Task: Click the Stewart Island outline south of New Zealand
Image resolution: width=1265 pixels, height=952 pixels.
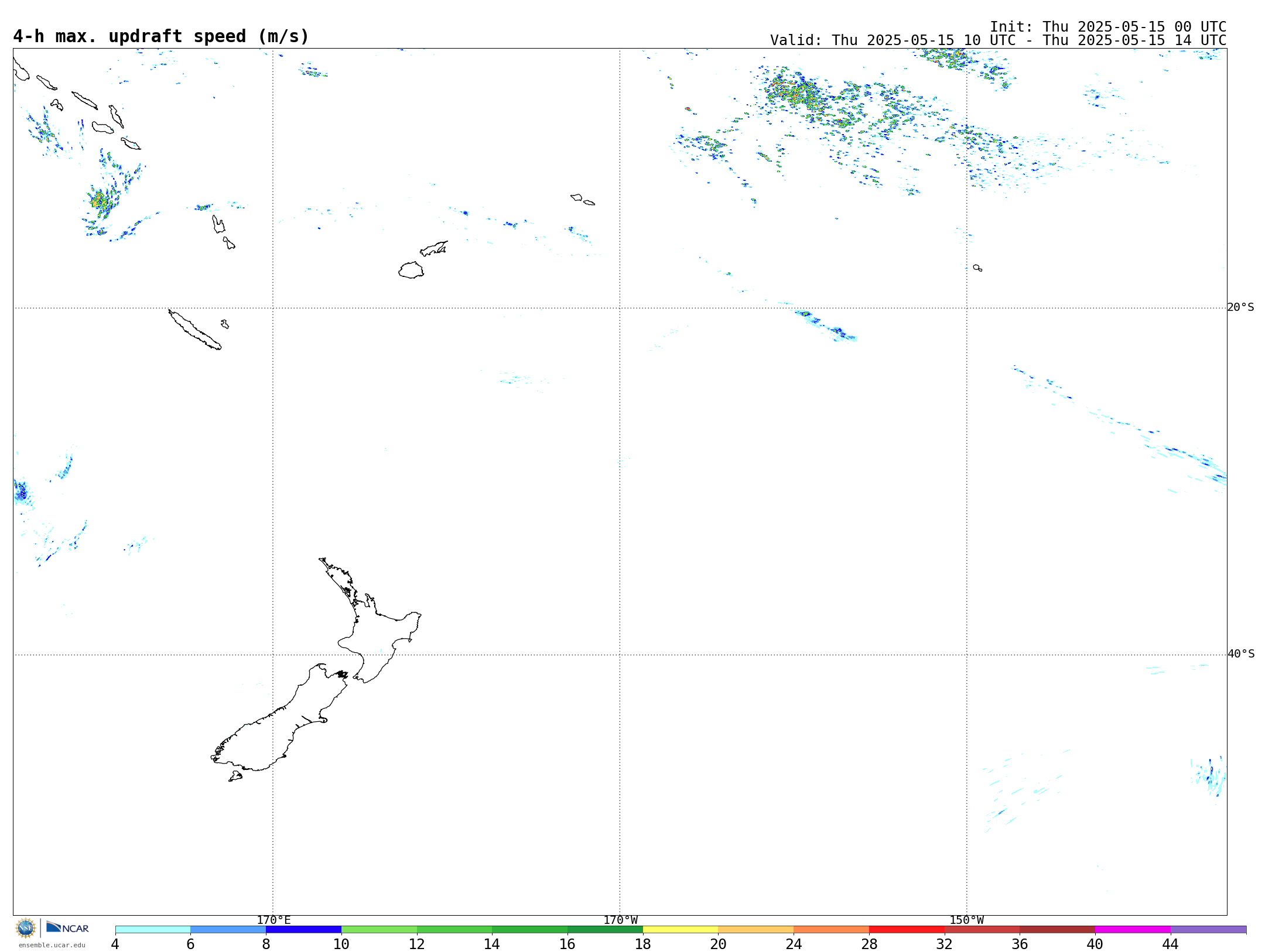Action: pyautogui.click(x=235, y=776)
